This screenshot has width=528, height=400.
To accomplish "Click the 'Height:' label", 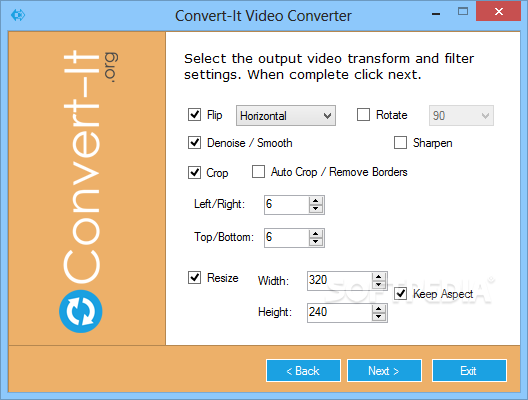I will [x=275, y=312].
